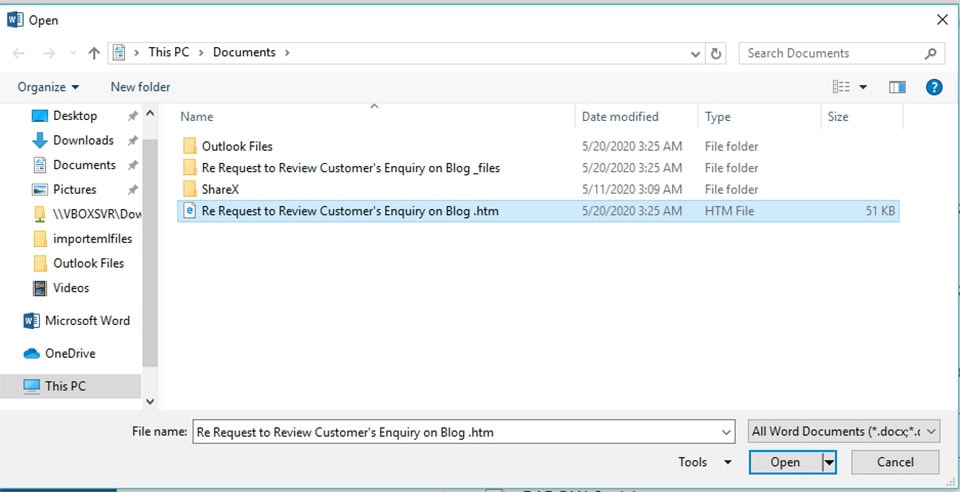The image size is (960, 492).
Task: Click the Cancel button
Action: coord(895,463)
